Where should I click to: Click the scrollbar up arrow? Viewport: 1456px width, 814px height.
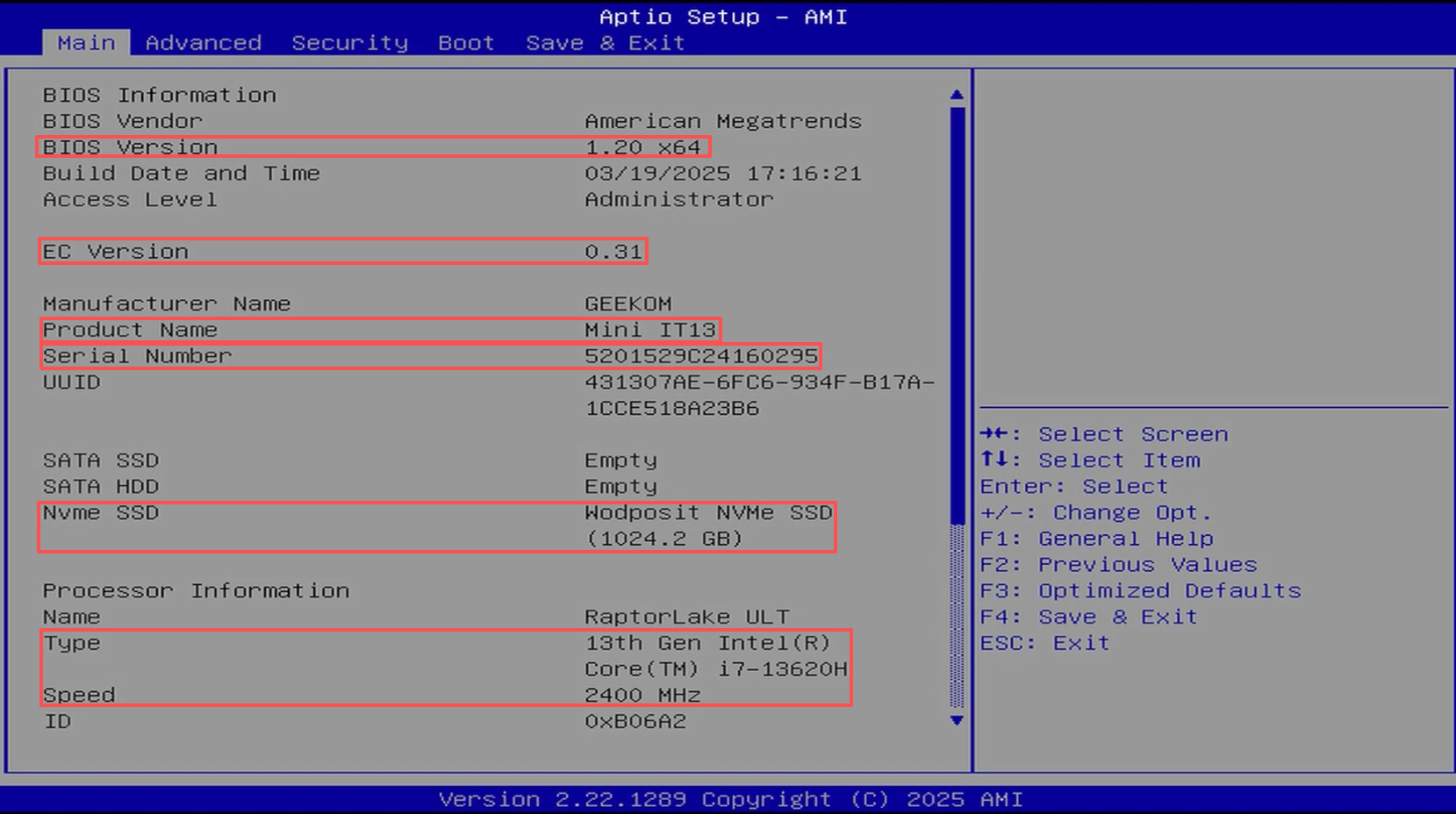coord(957,95)
